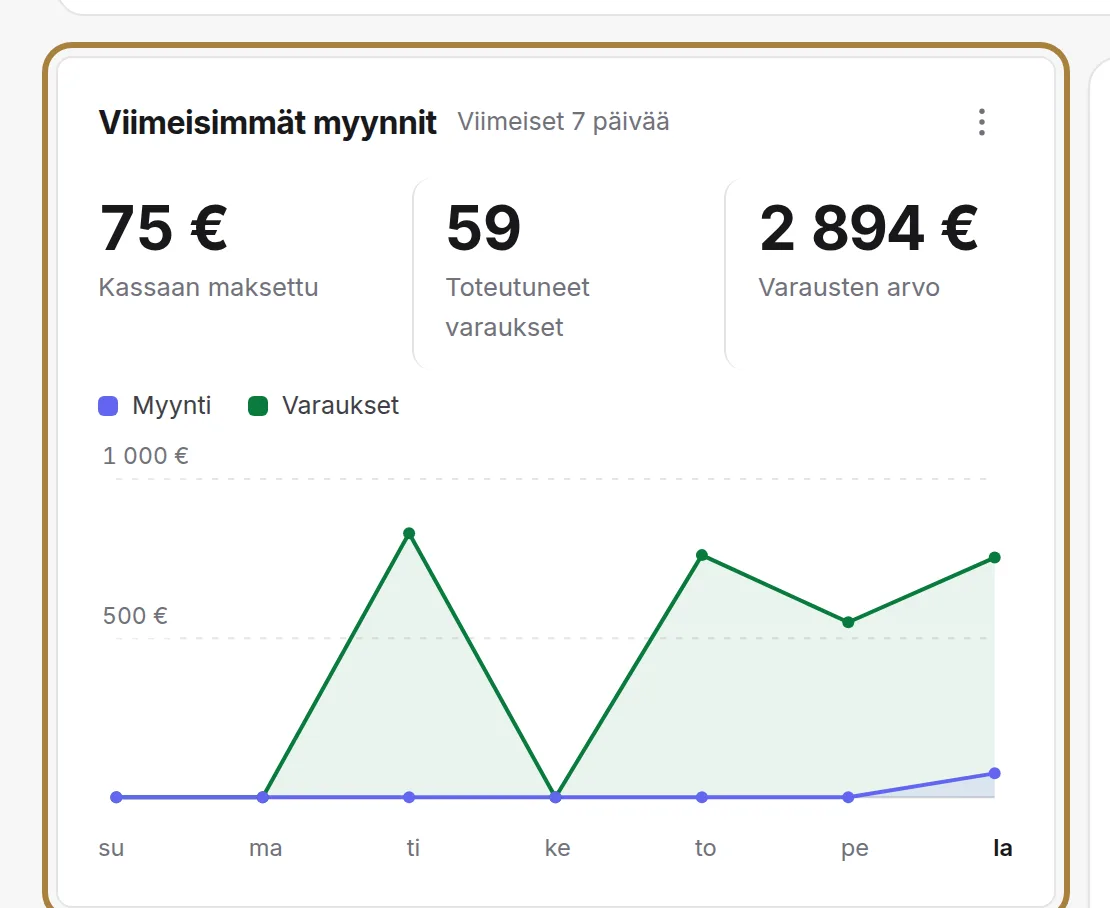This screenshot has width=1110, height=908.
Task: Click the green Varaukset legend swatch
Action: tap(258, 406)
